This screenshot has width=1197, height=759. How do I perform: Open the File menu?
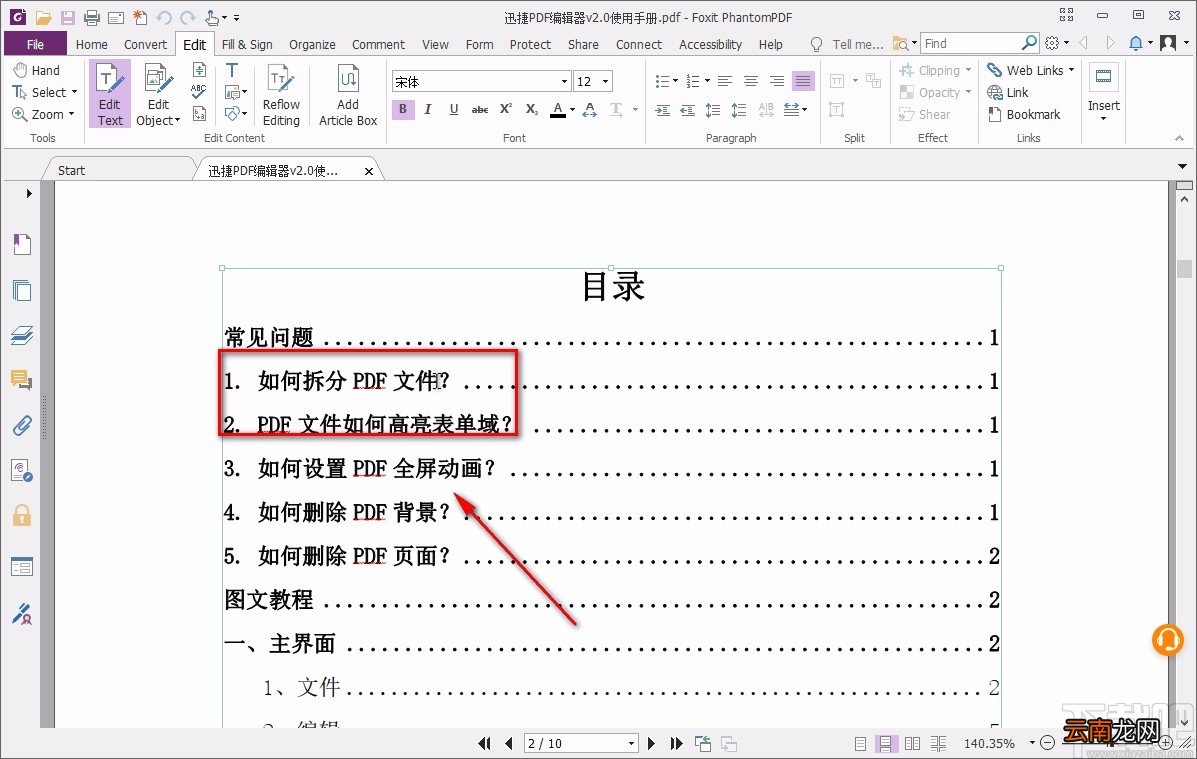(35, 44)
